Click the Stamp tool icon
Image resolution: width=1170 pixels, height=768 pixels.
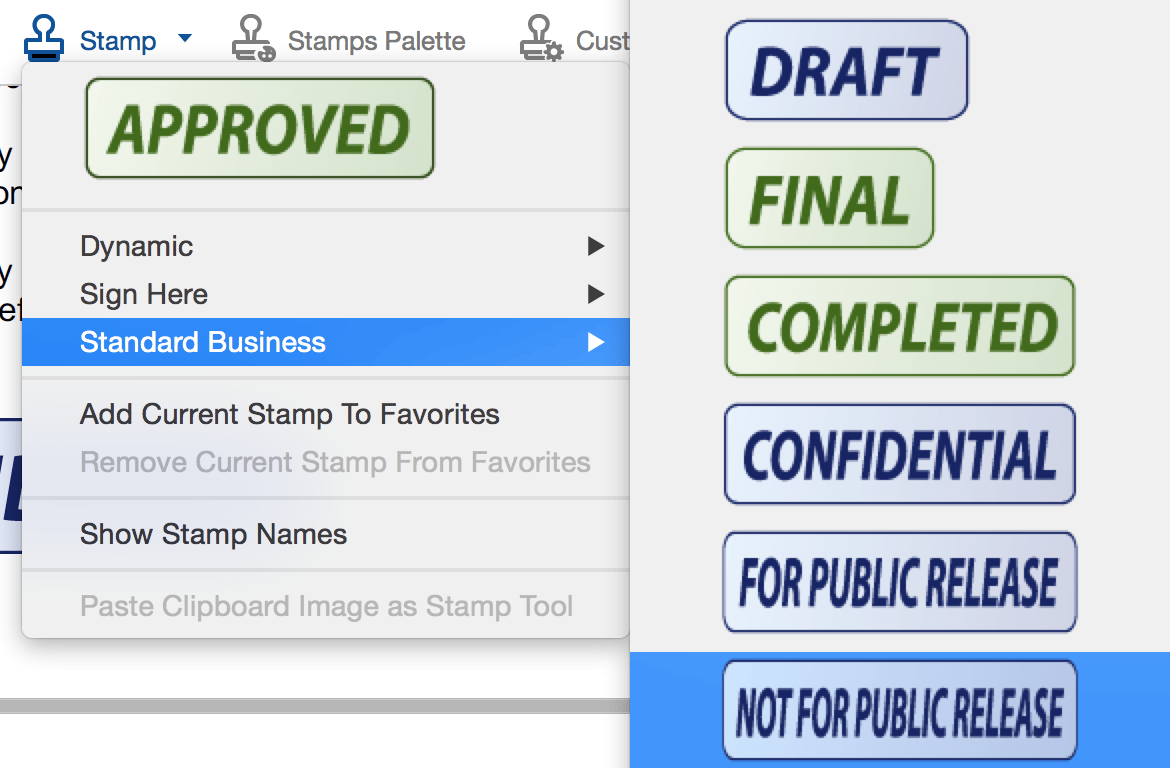[45, 40]
